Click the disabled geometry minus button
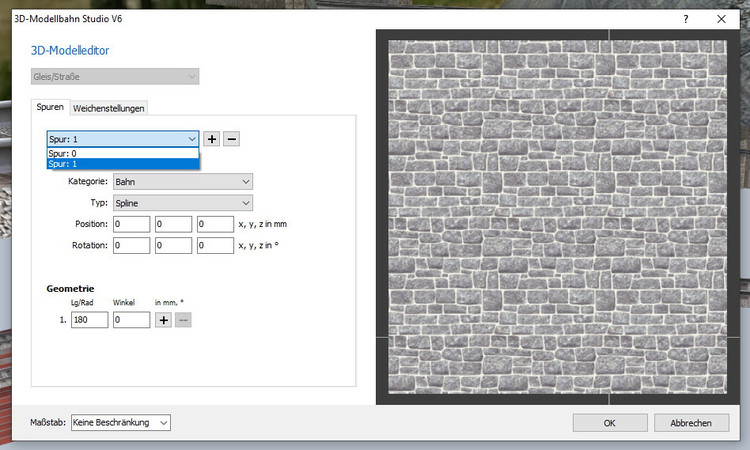Viewport: 750px width, 450px height. coord(183,320)
